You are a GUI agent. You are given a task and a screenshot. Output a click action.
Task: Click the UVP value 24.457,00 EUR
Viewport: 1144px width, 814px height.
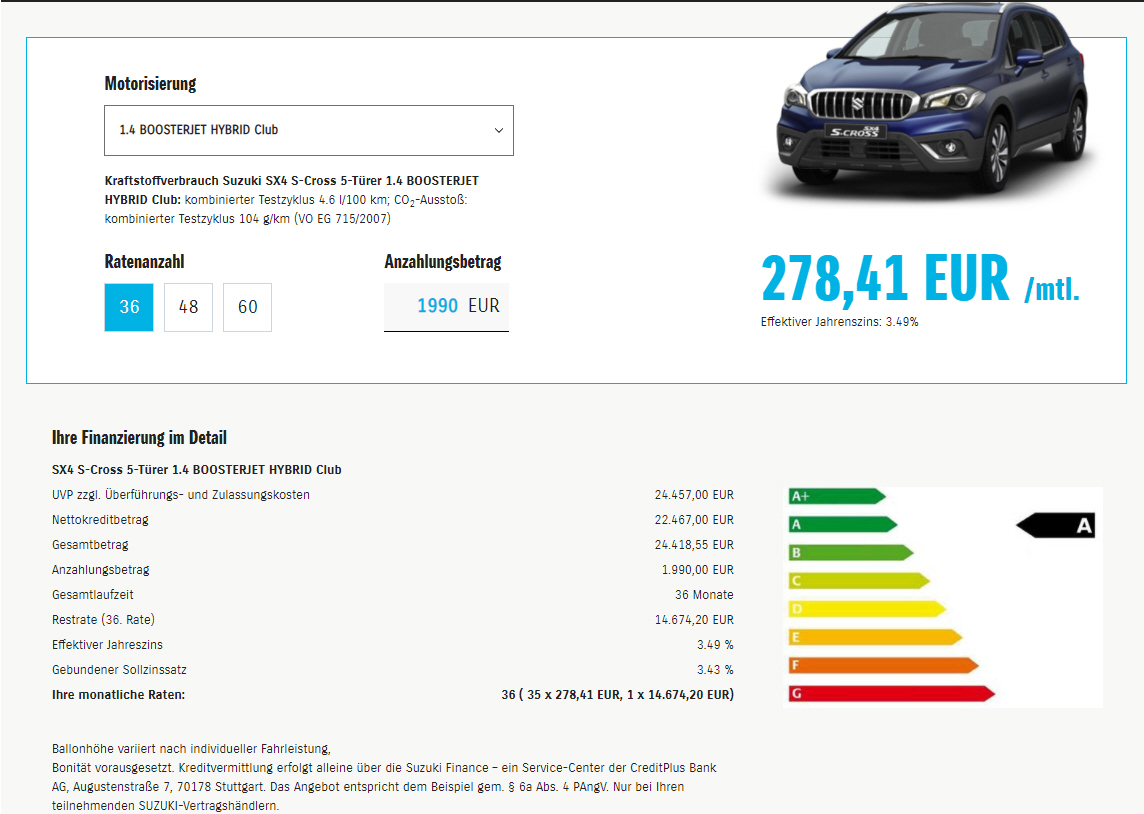694,495
